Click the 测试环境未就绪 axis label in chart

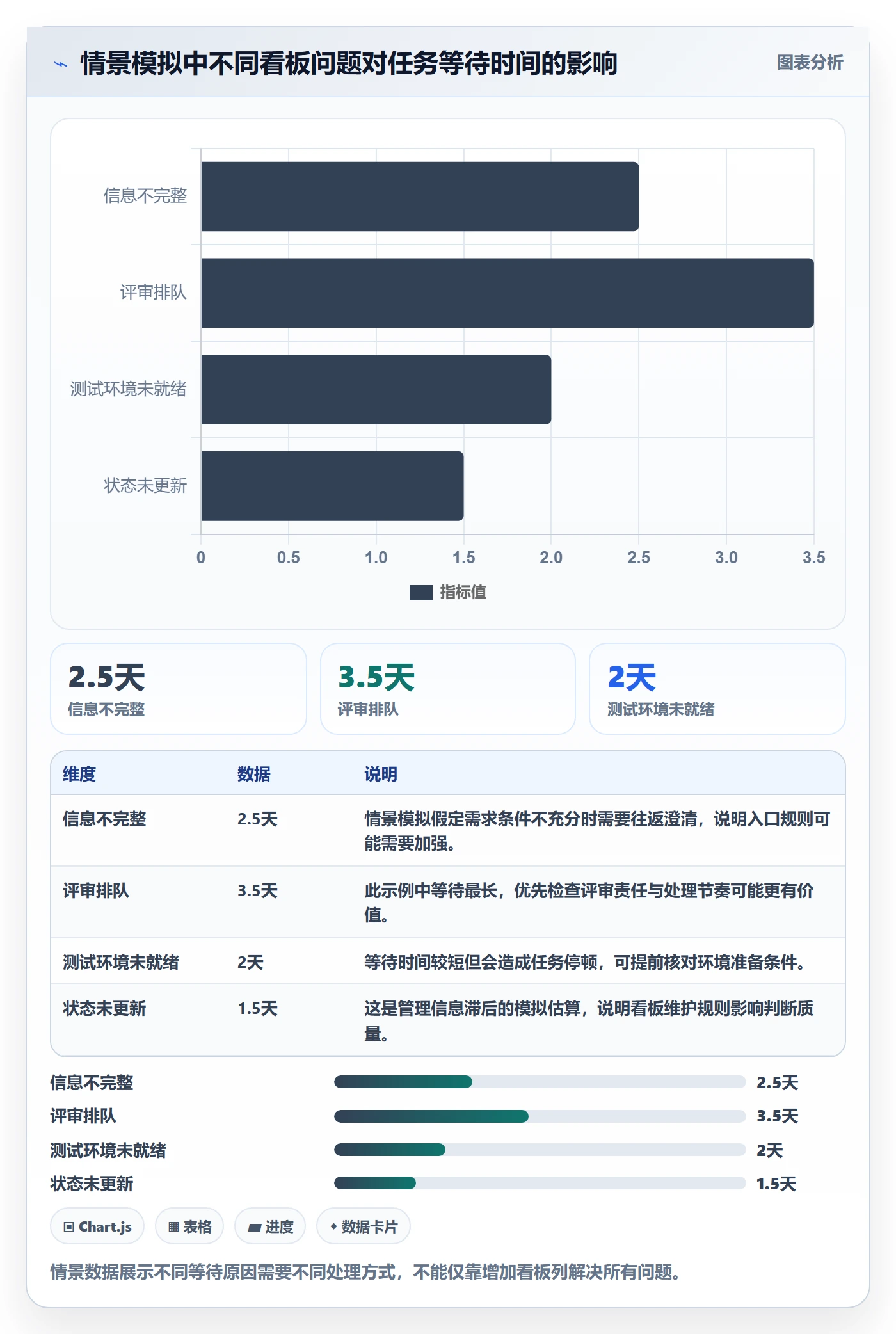click(129, 389)
